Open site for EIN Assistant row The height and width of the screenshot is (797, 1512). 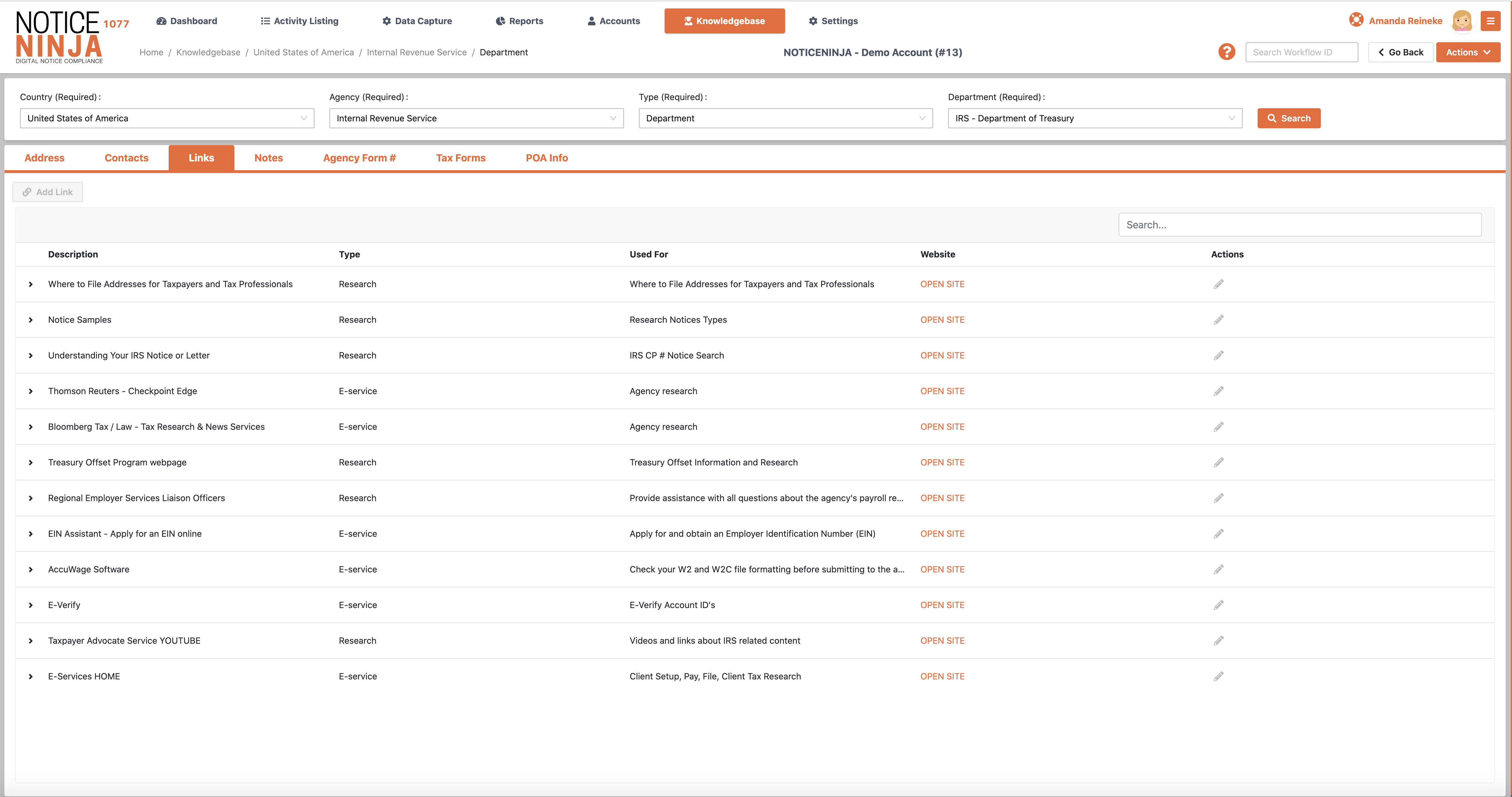942,534
